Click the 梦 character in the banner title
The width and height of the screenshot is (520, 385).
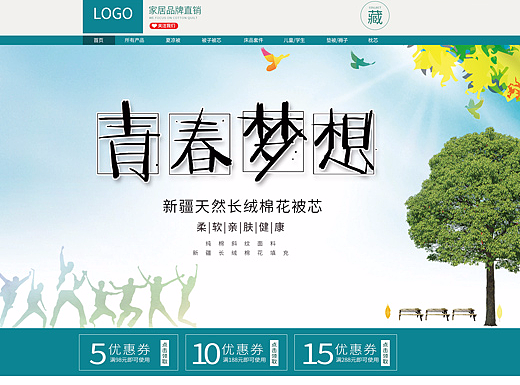tap(273, 142)
